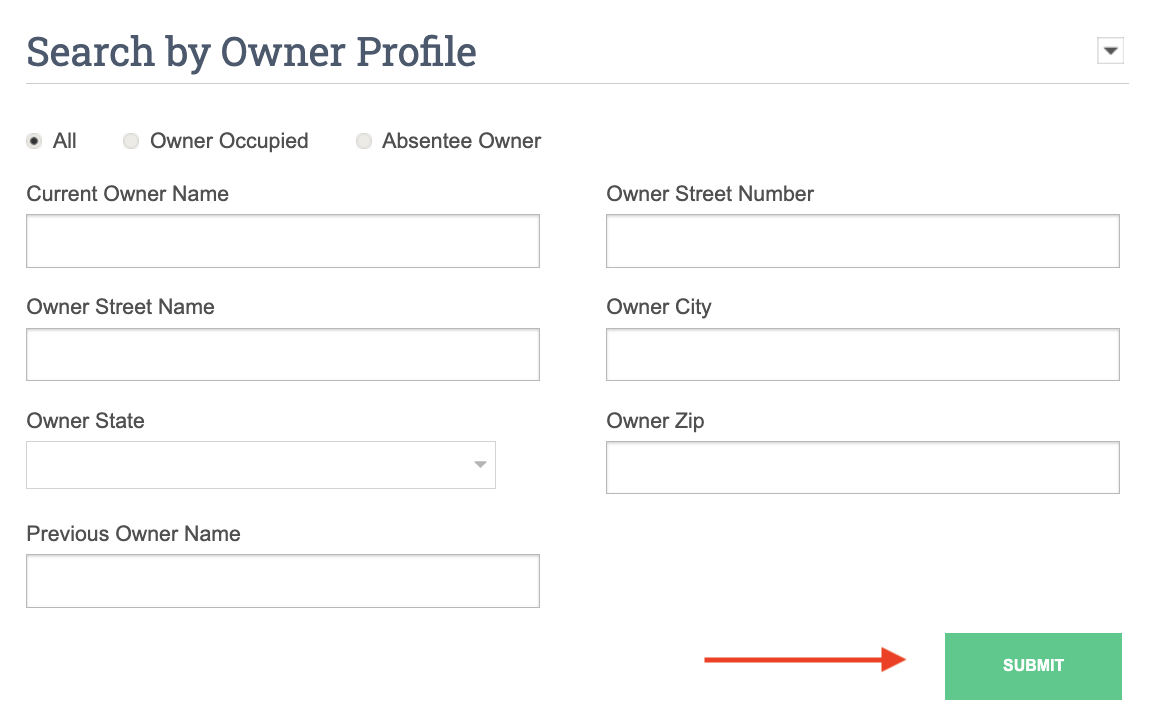The width and height of the screenshot is (1160, 726).
Task: Click the Search by Owner Profile heading
Action: coord(251,52)
